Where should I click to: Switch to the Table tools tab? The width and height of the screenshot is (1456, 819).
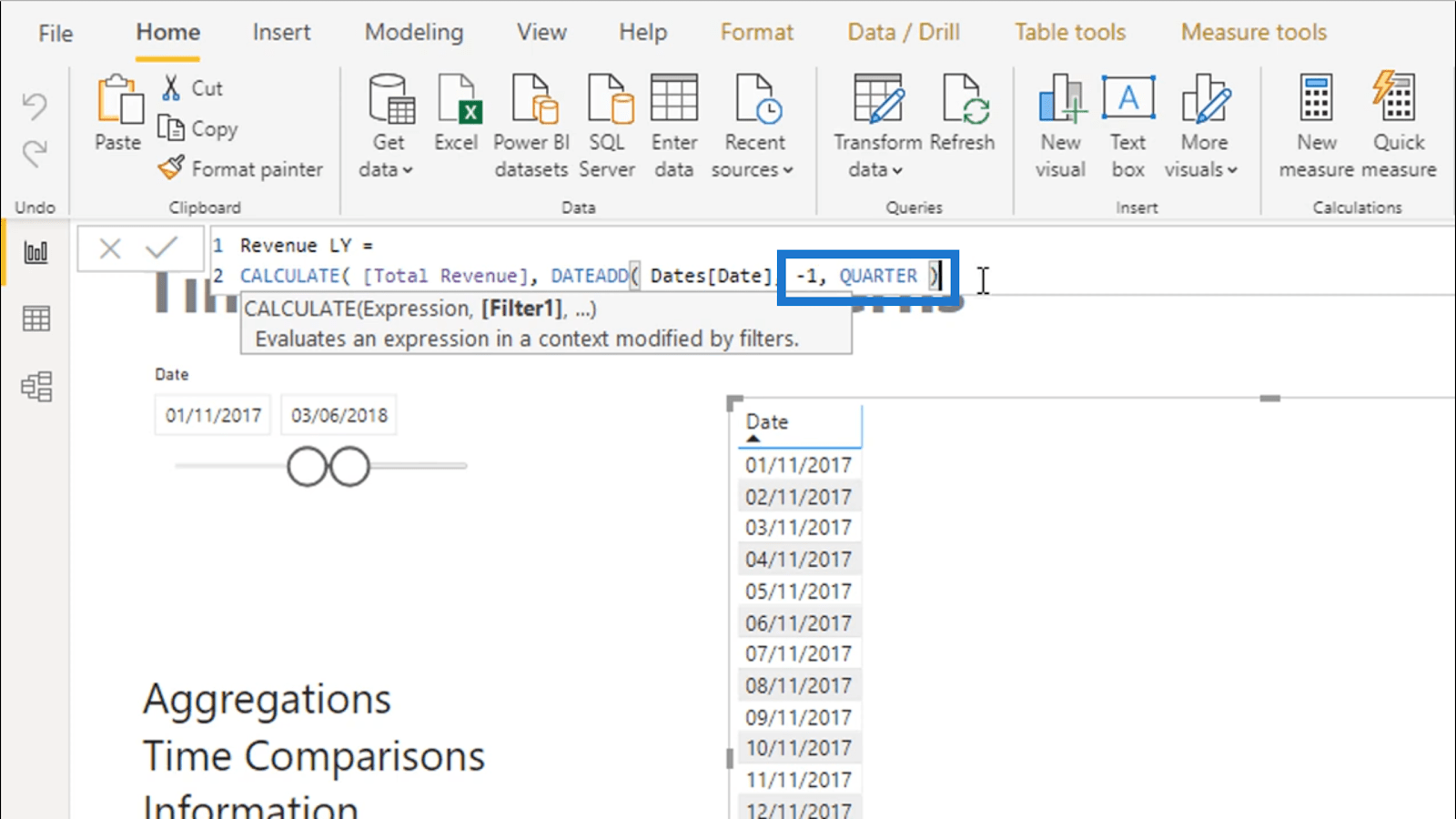pyautogui.click(x=1070, y=33)
